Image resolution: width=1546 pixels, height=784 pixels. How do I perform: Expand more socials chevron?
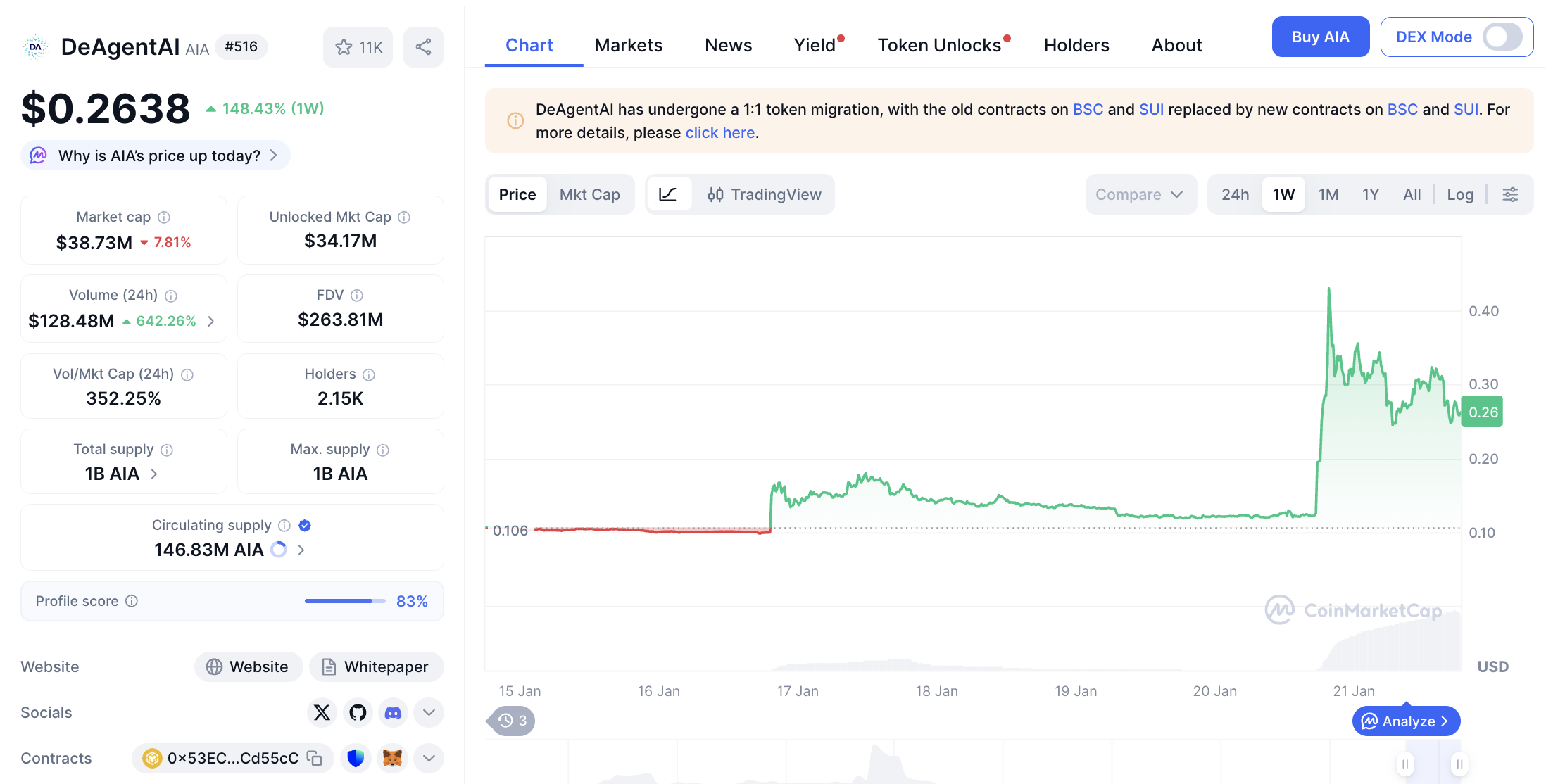pos(429,713)
